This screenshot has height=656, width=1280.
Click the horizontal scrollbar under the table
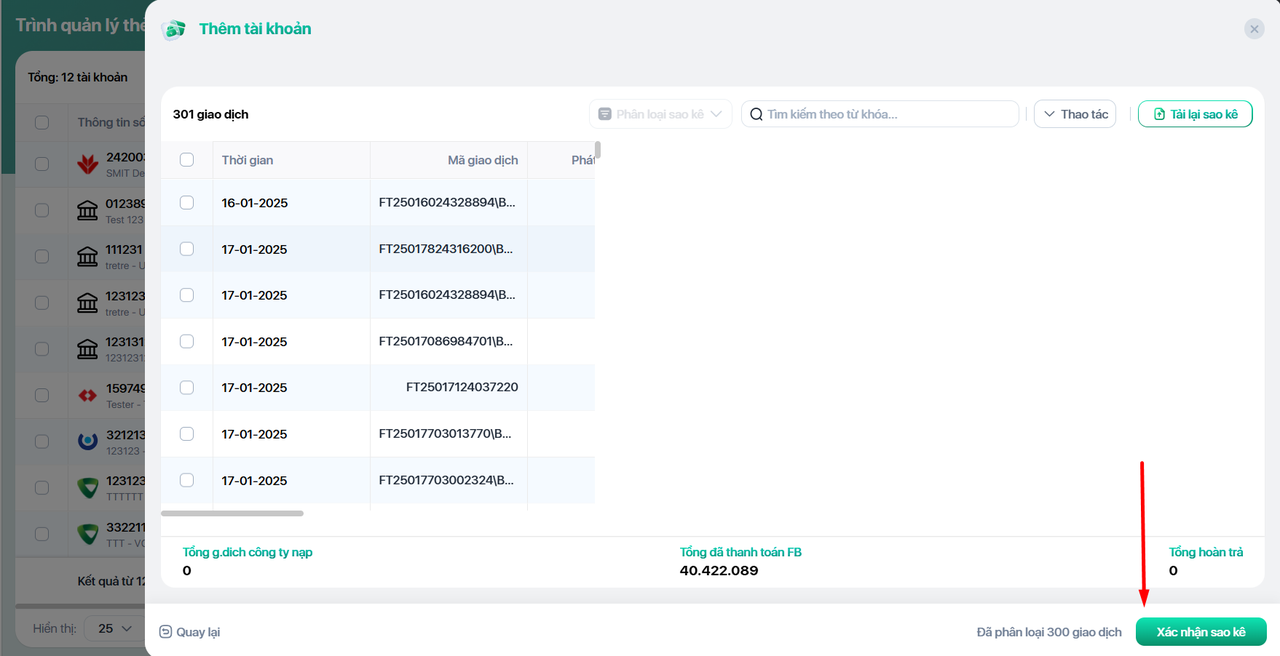(x=232, y=513)
